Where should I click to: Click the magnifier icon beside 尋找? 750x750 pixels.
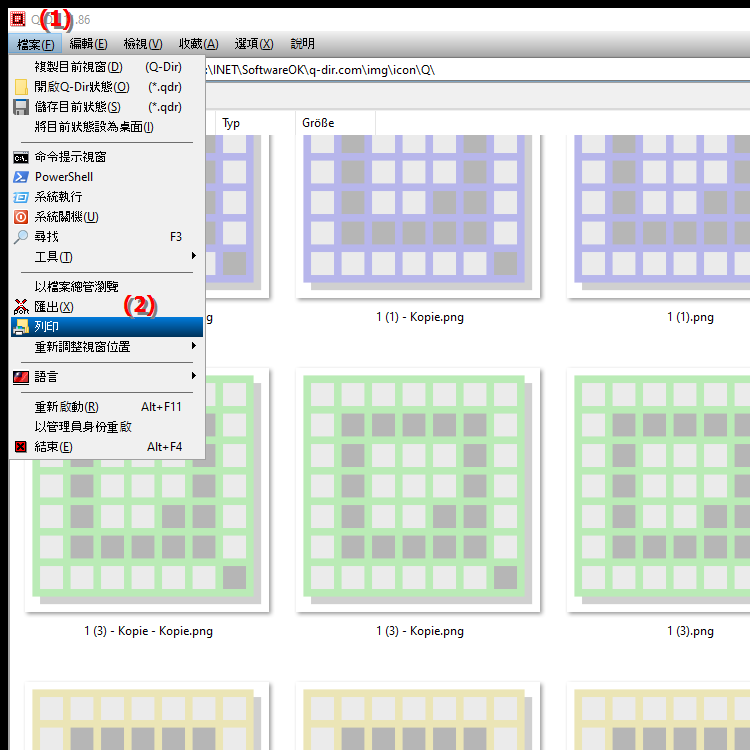[x=21, y=237]
